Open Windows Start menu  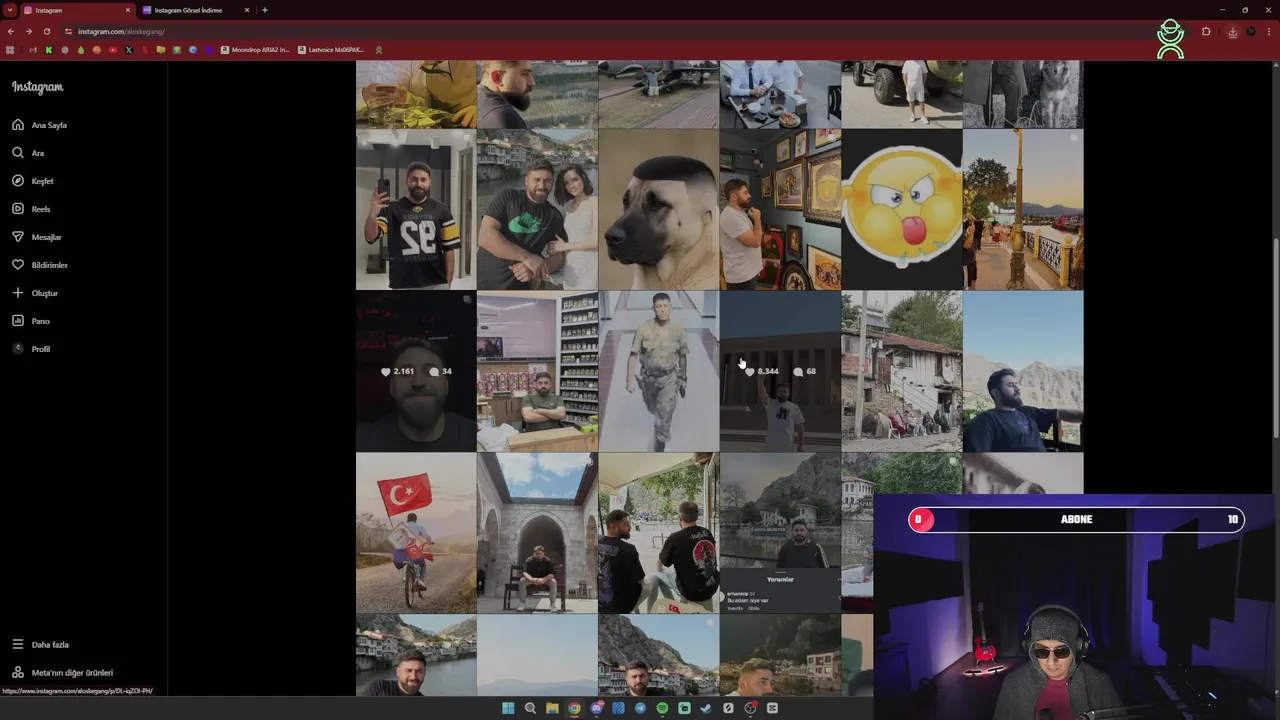coord(508,708)
